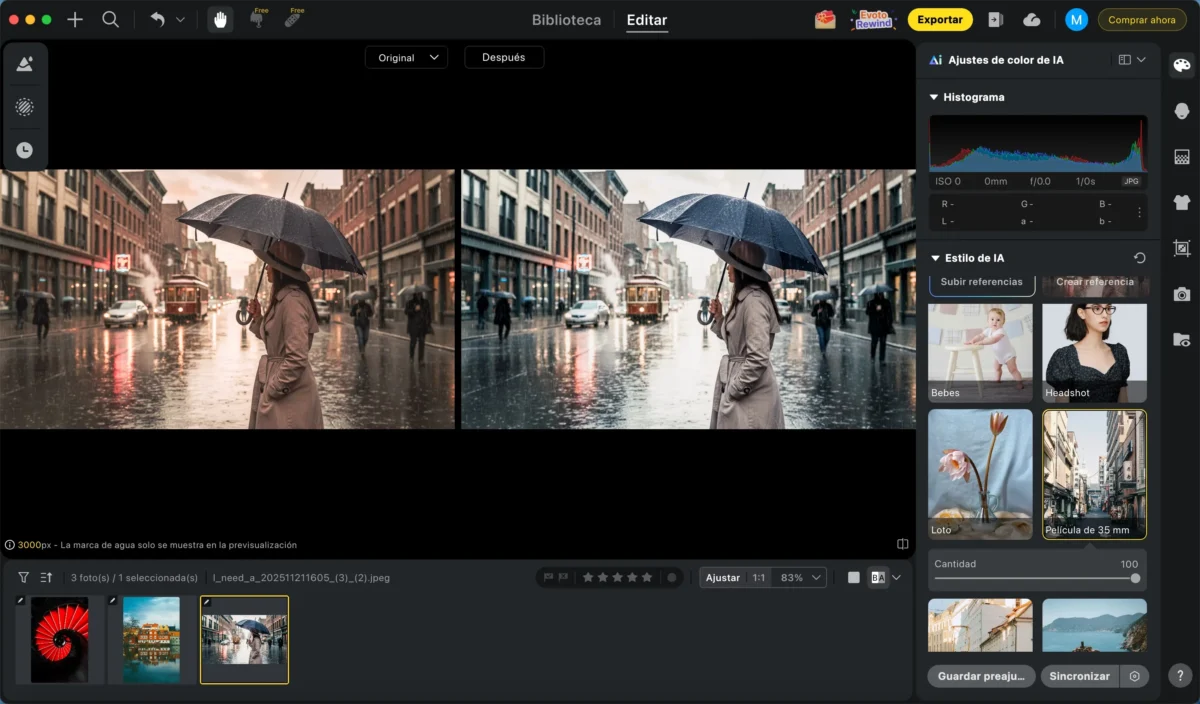This screenshot has height=704, width=1200.
Task: Toggle the before/after B|A compare view
Action: pos(878,577)
